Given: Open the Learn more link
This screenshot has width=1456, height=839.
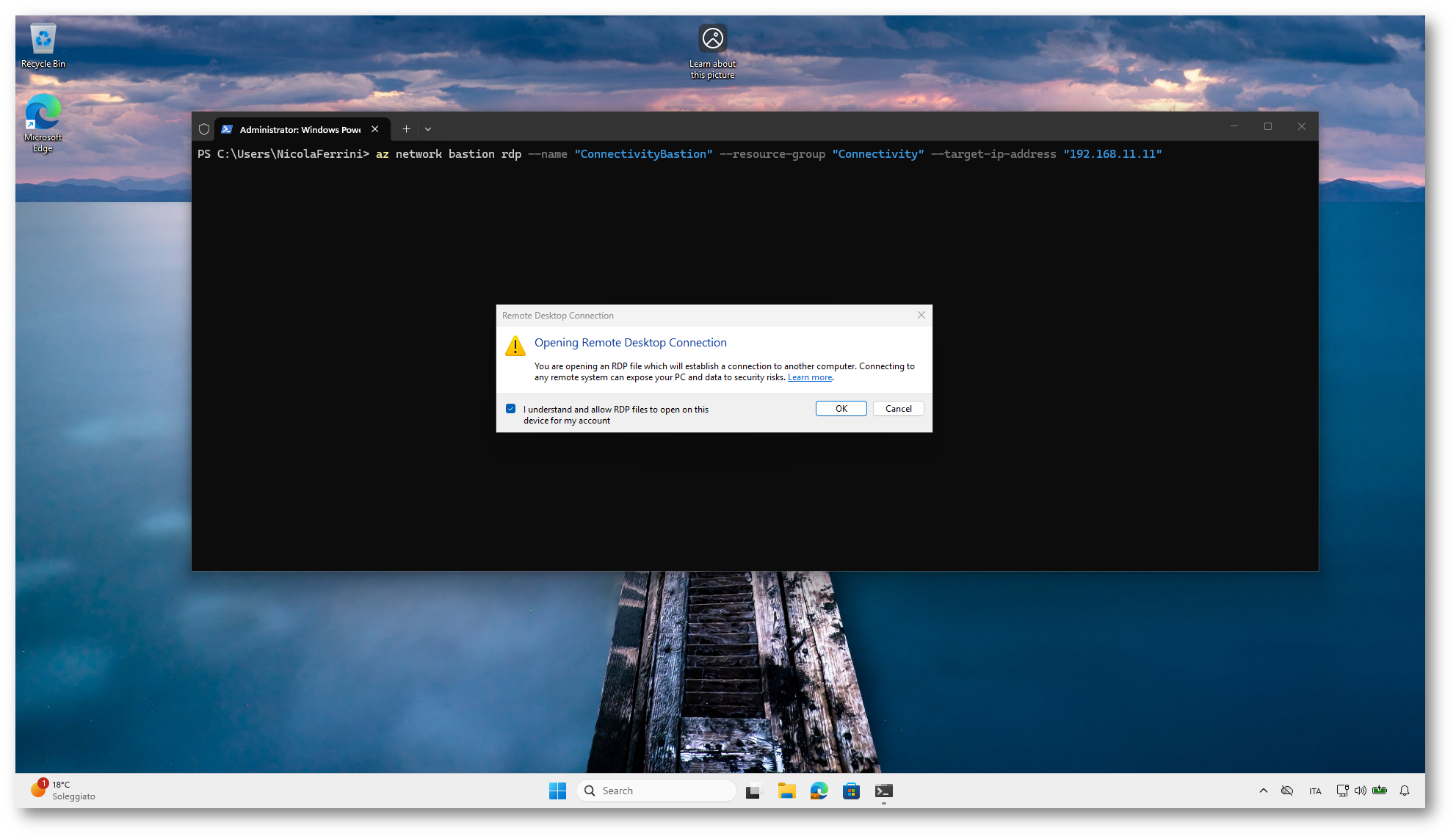Looking at the screenshot, I should 810,377.
